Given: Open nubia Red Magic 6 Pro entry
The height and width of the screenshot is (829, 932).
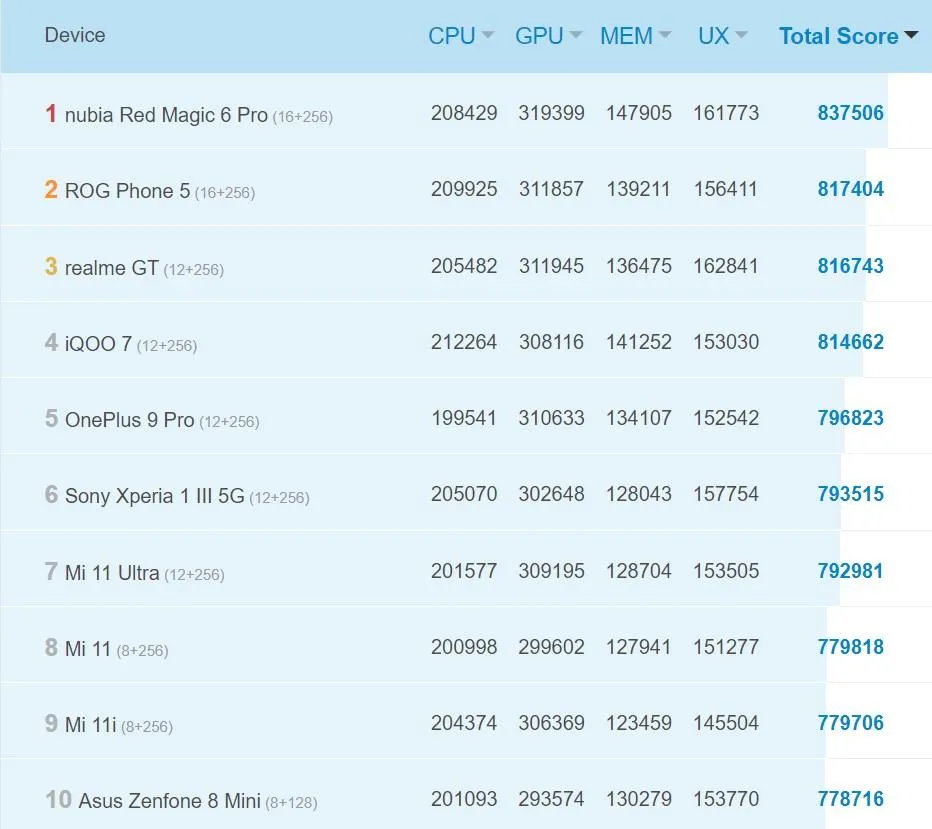Looking at the screenshot, I should 166,115.
